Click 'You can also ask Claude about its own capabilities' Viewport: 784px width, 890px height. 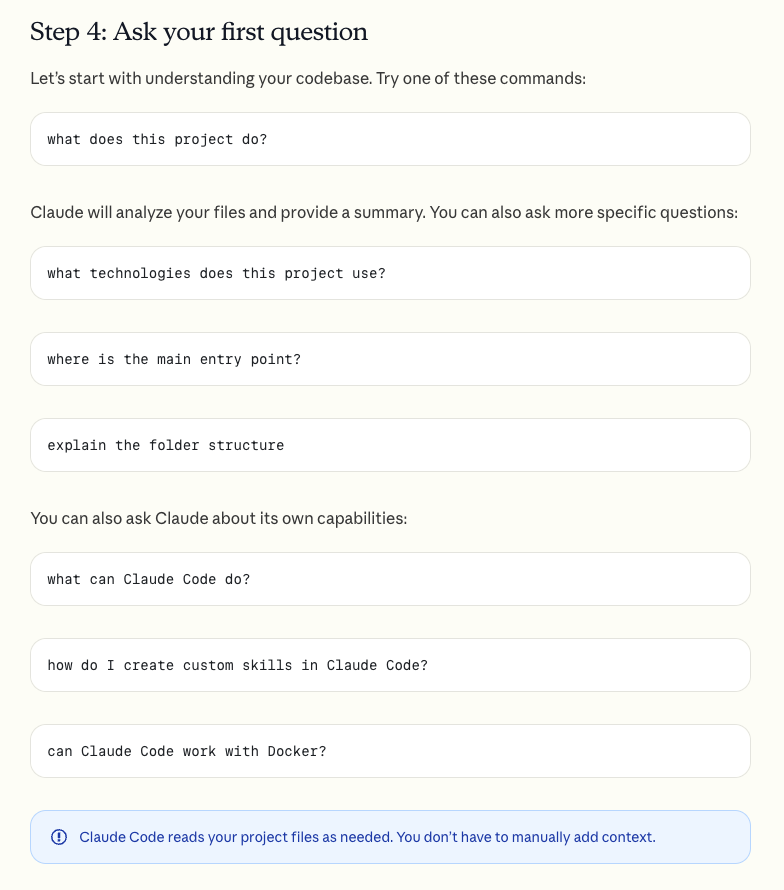click(219, 518)
